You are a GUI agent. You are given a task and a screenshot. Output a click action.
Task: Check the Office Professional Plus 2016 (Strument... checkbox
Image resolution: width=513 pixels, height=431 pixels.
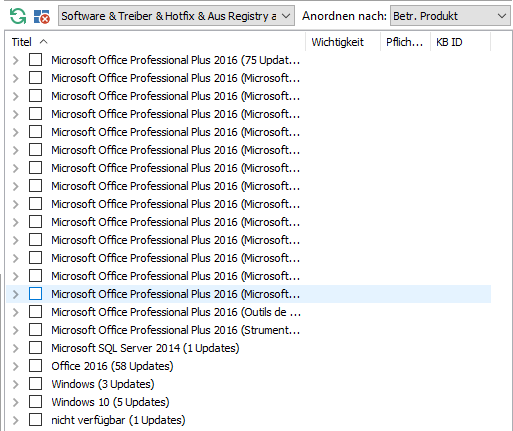35,330
